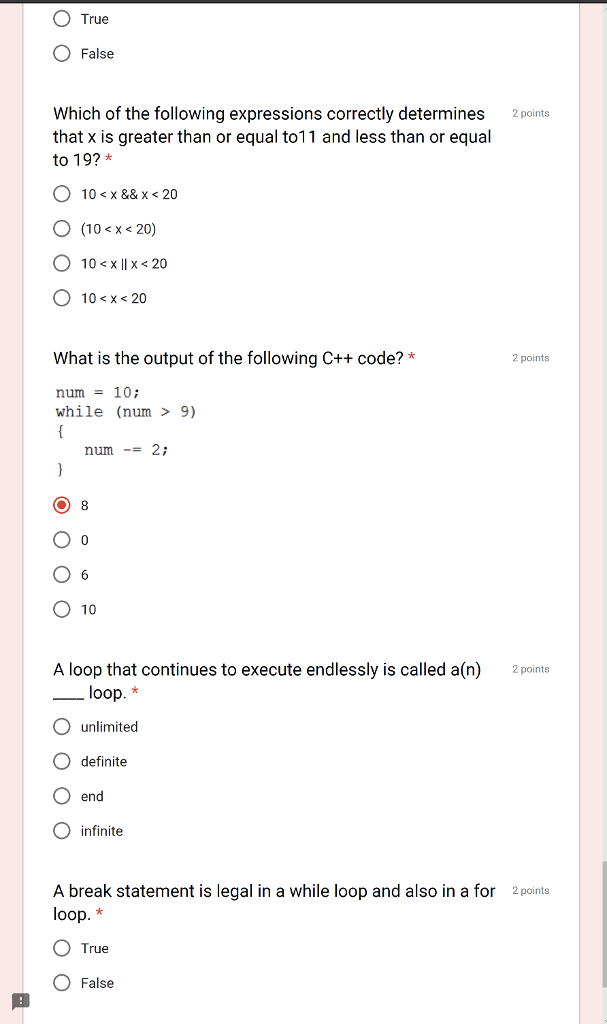Choose the definite loop answer
Image resolution: width=607 pixels, height=1024 pixels.
[x=61, y=761]
